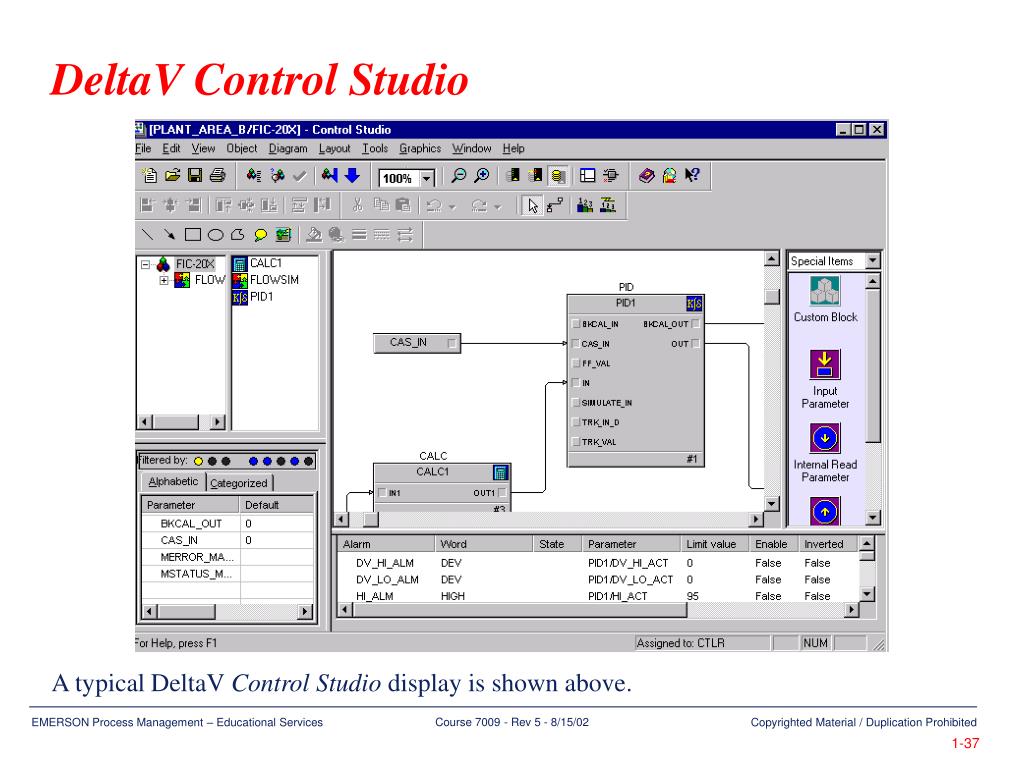Select the Ellipse drawing tool
This screenshot has height=768, width=1024.
[216, 234]
